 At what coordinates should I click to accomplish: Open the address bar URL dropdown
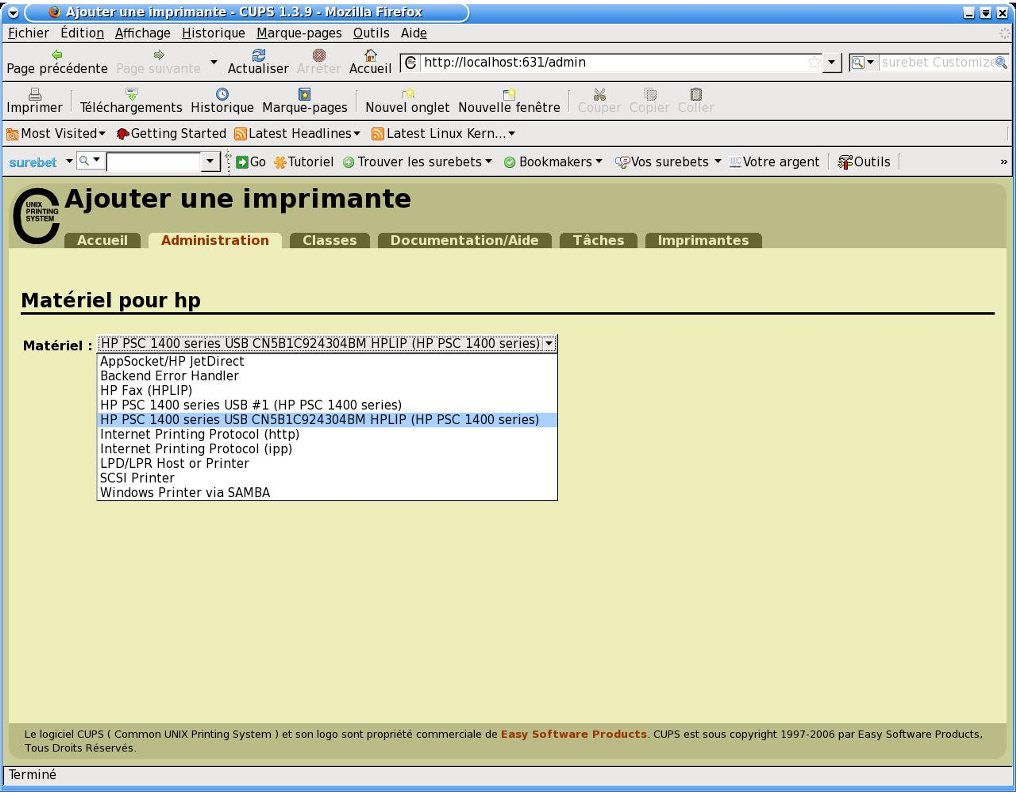(x=831, y=62)
